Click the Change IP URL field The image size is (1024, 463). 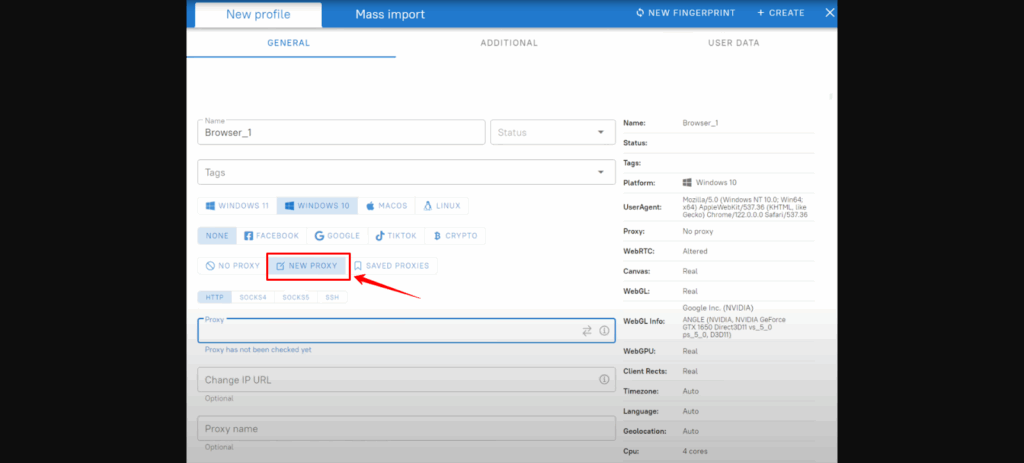click(406, 379)
